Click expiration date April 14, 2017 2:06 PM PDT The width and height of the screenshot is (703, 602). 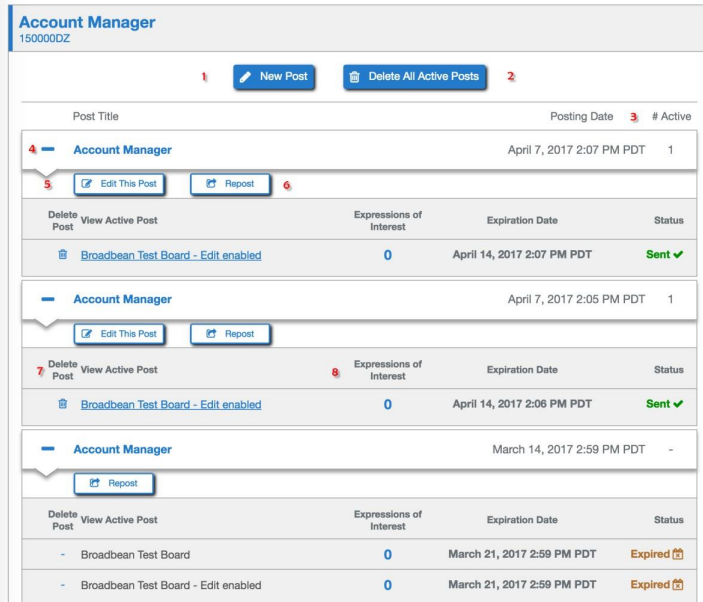(x=522, y=404)
